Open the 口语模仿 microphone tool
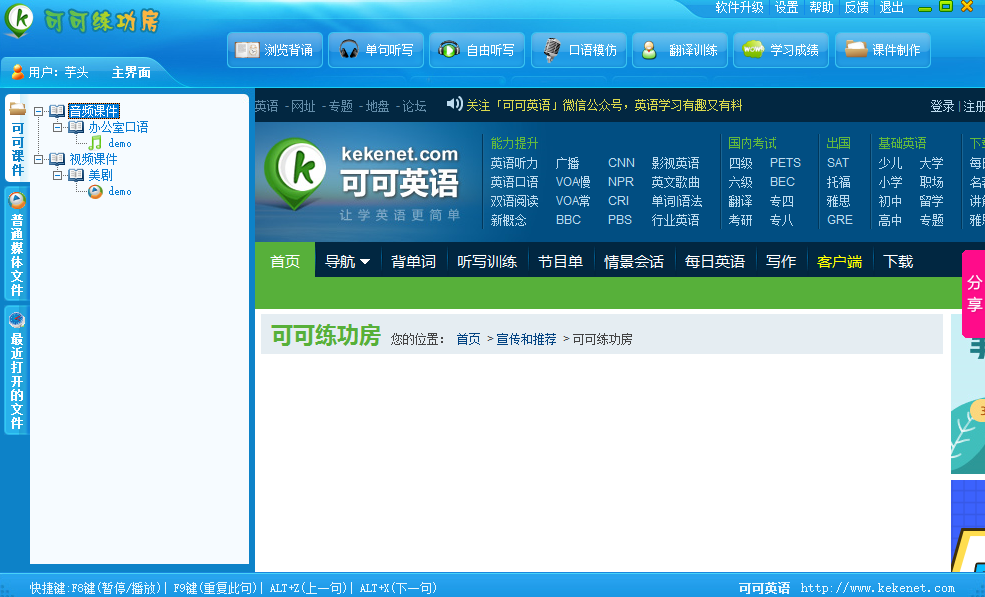This screenshot has height=597, width=985. coord(579,50)
